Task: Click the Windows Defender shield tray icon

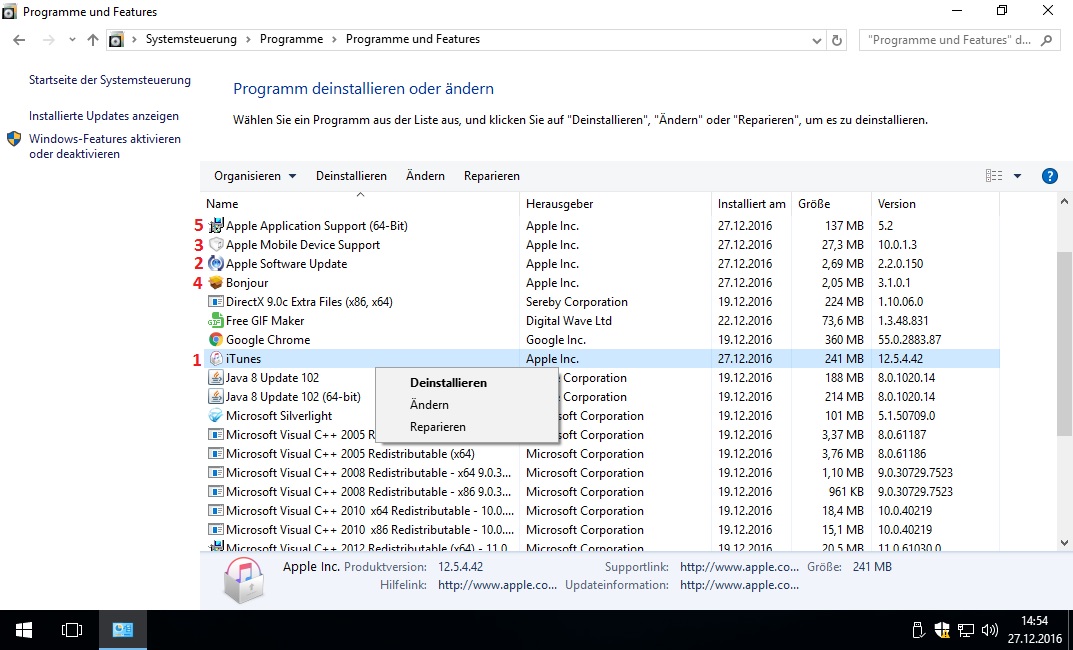Action: [x=942, y=630]
